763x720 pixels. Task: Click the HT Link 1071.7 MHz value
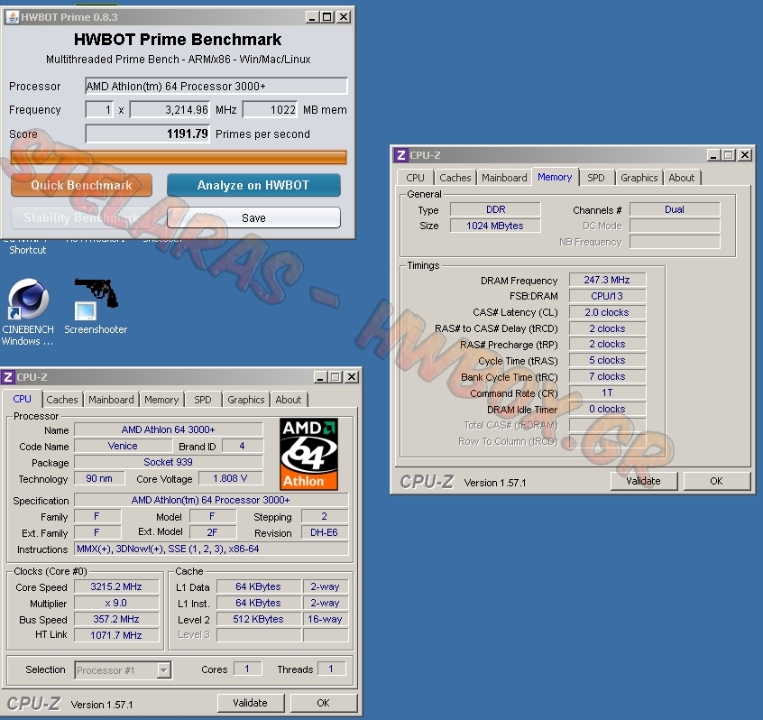coord(116,635)
